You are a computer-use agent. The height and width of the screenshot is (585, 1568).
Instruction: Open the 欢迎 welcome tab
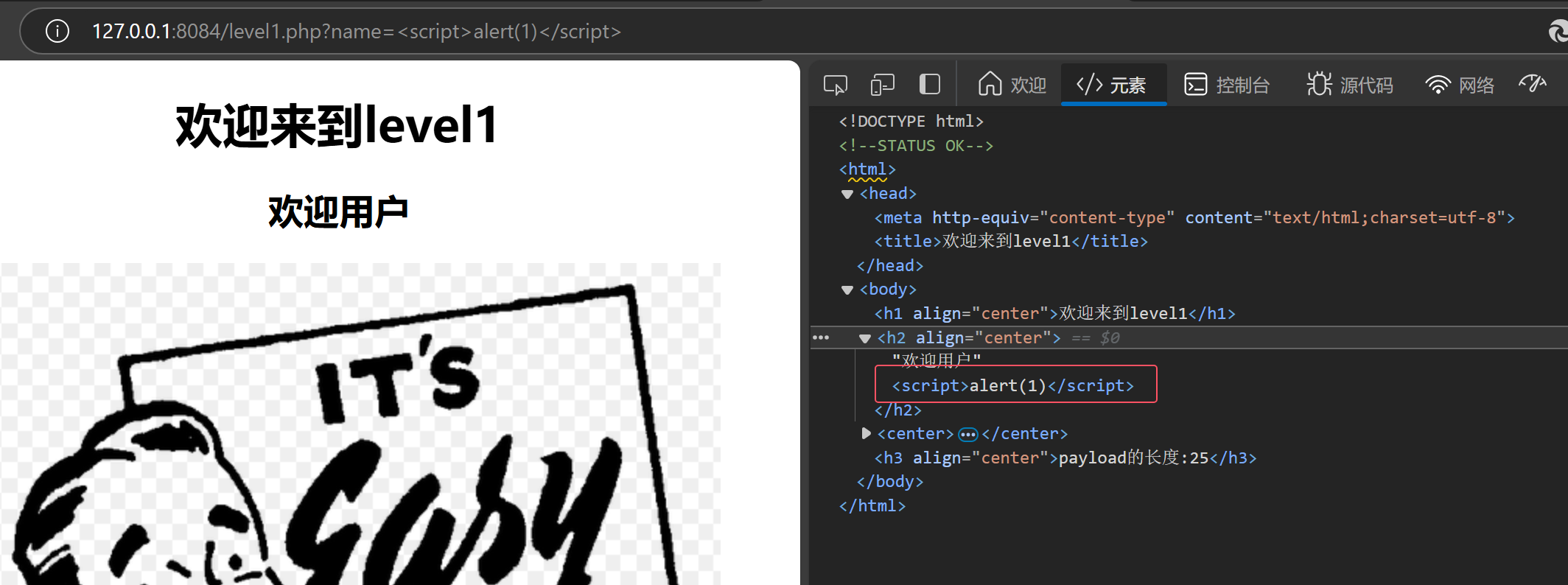click(1012, 85)
